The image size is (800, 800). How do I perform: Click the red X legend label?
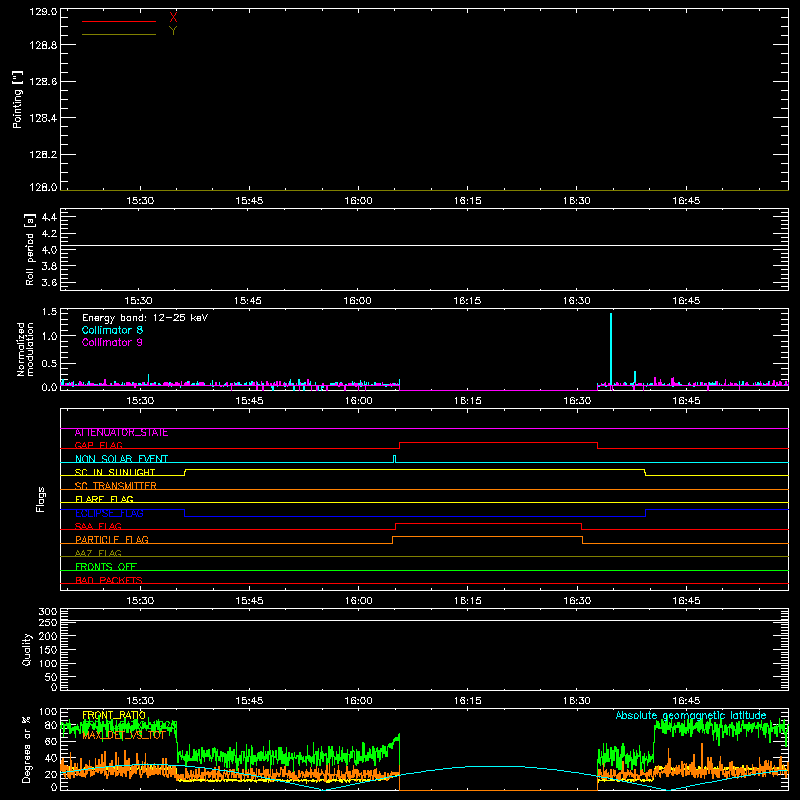point(173,17)
